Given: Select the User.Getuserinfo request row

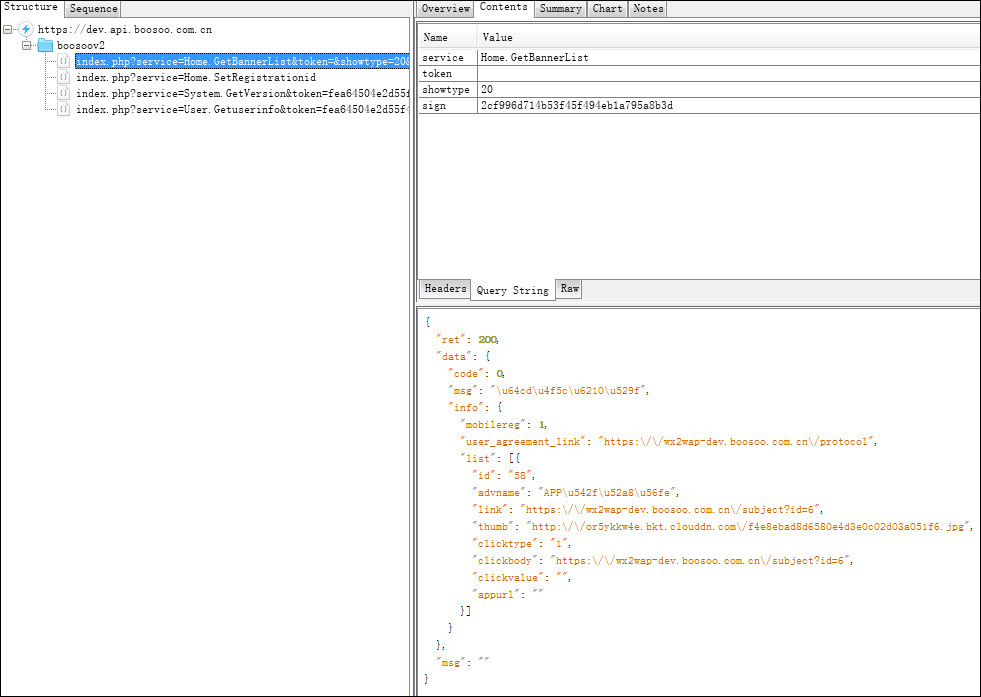Looking at the screenshot, I should click(243, 109).
